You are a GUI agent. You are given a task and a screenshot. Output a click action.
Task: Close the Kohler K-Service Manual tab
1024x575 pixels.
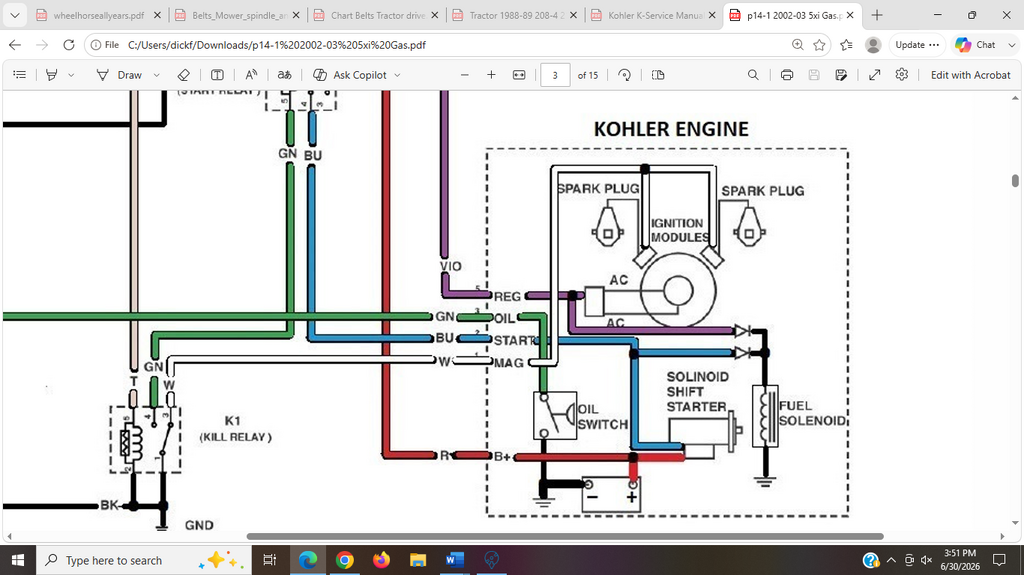coord(712,15)
